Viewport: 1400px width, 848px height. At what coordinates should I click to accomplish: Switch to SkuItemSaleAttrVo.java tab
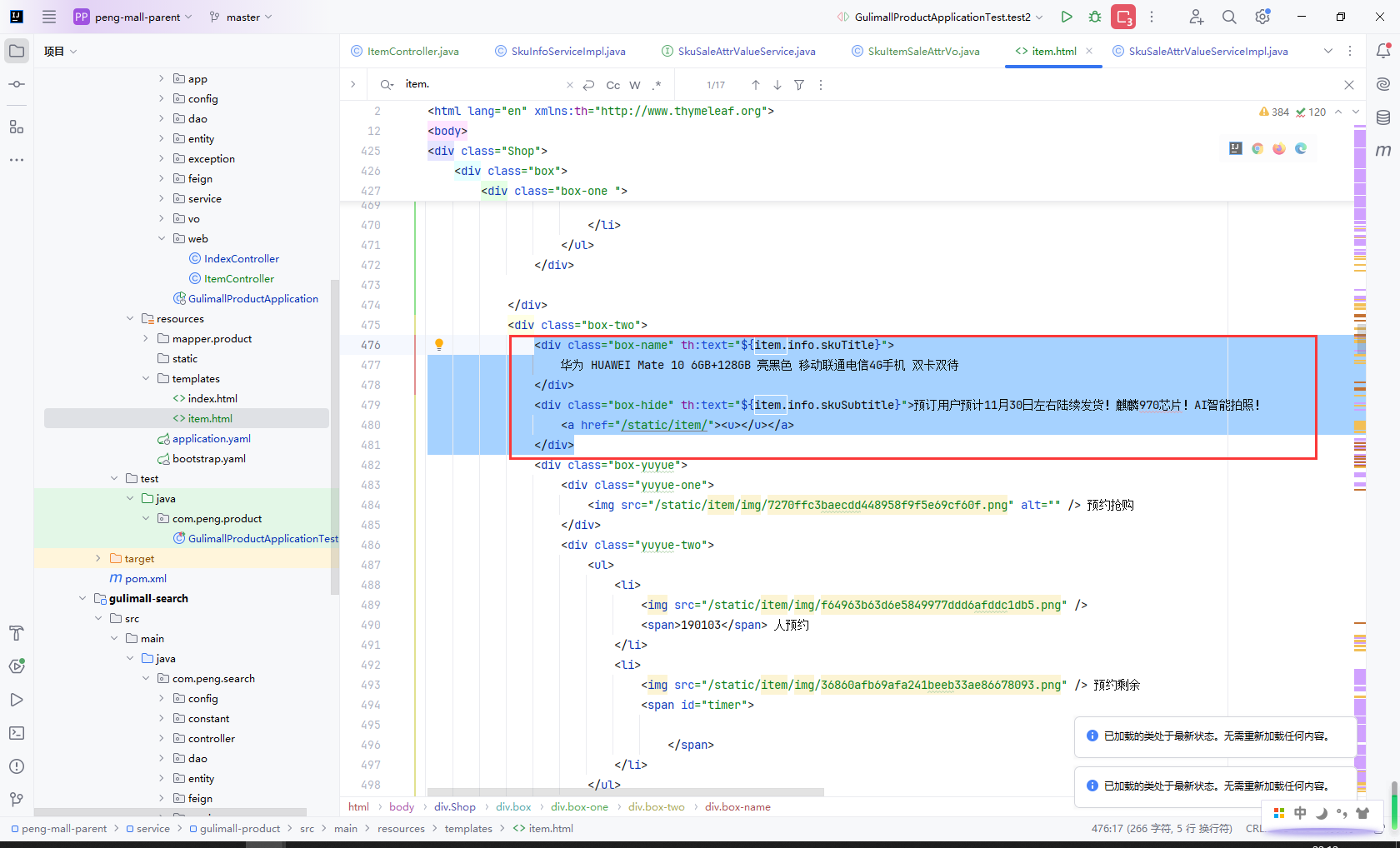pyautogui.click(x=916, y=51)
